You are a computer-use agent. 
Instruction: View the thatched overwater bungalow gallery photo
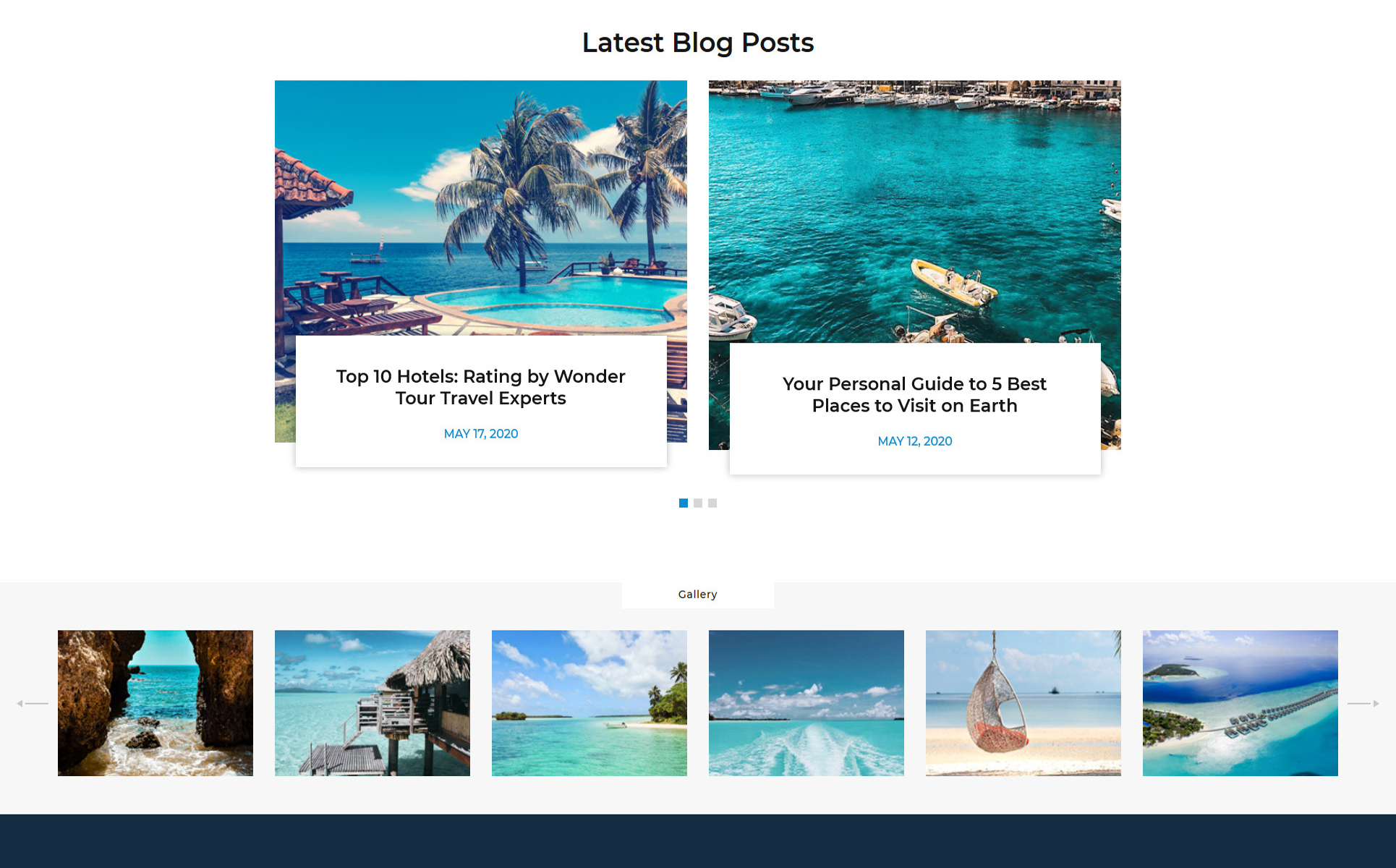(373, 703)
